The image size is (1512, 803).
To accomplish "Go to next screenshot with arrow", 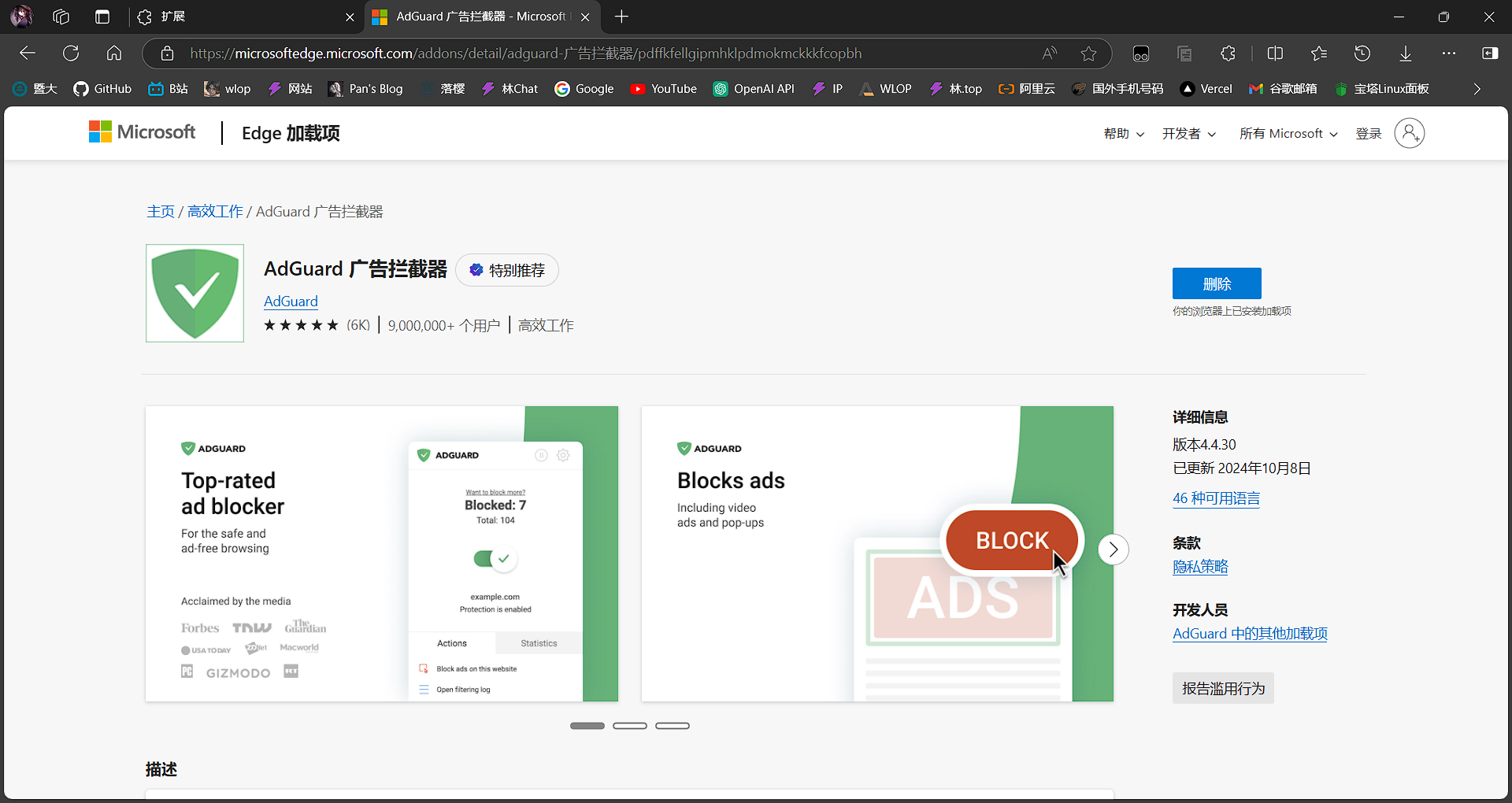I will pos(1113,550).
